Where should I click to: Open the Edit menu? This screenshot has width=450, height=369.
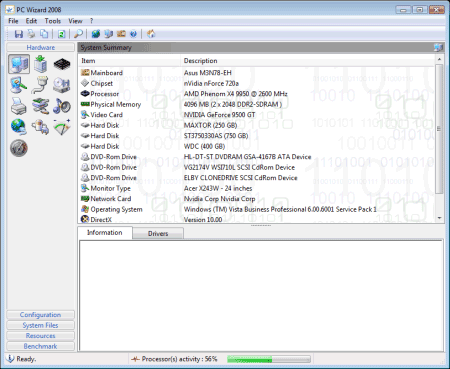pos(31,21)
